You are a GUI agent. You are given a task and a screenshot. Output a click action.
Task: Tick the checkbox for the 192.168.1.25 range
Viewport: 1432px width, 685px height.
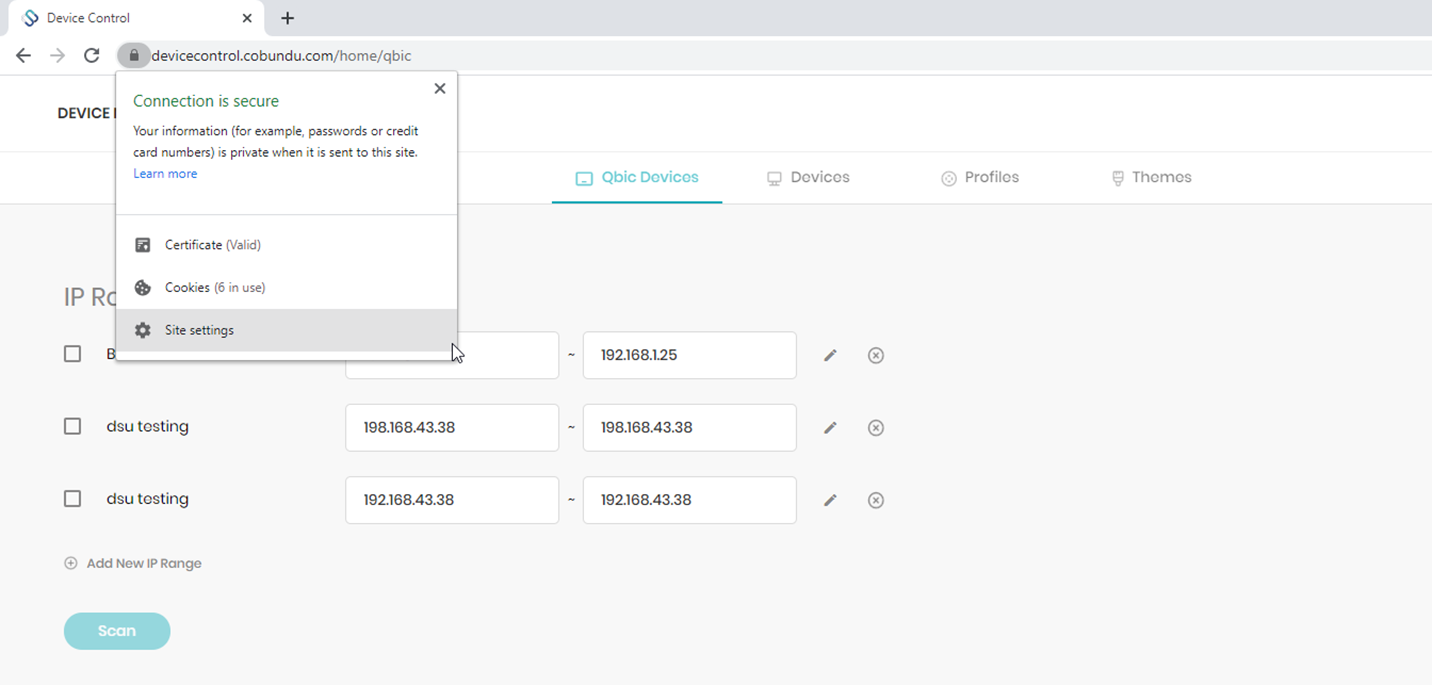(x=72, y=354)
